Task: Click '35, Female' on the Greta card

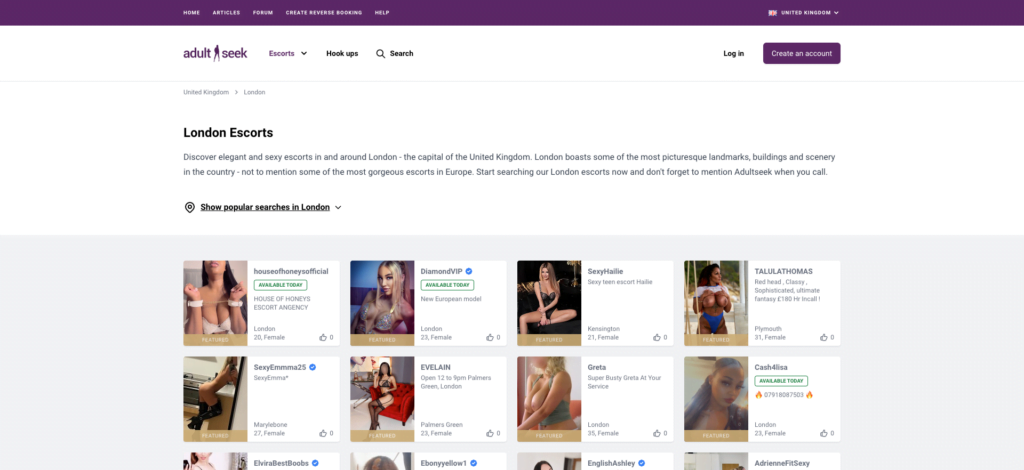Action: point(603,433)
